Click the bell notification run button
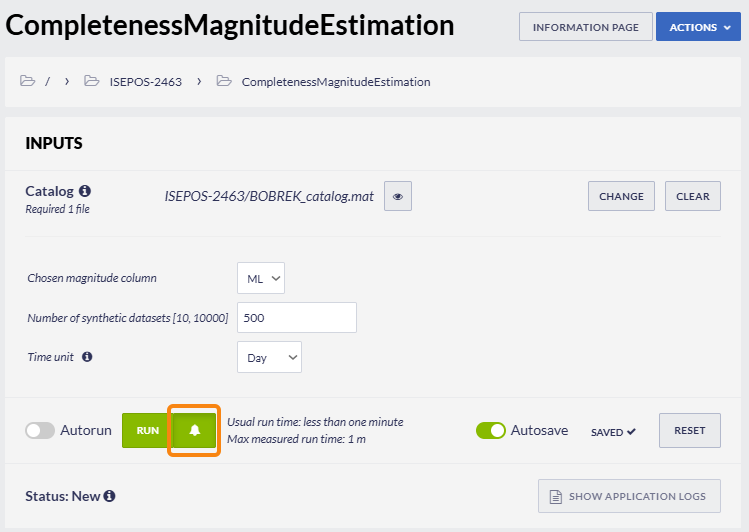This screenshot has width=749, height=532. [x=194, y=430]
